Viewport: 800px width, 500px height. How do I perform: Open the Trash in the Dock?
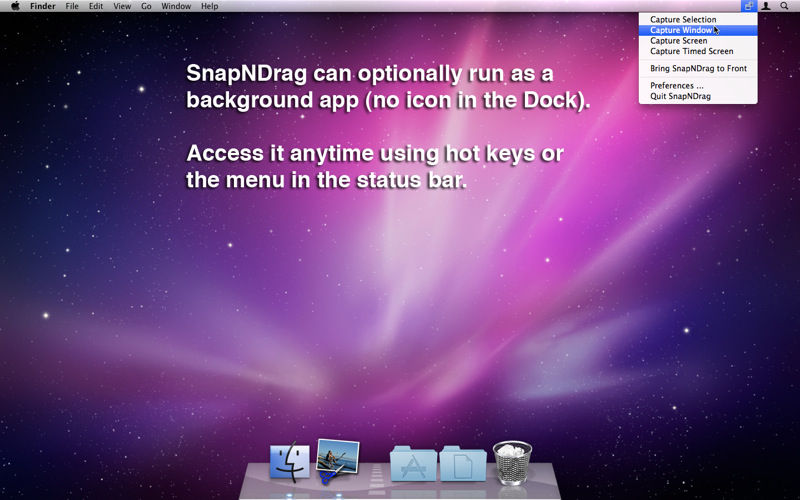tap(512, 463)
